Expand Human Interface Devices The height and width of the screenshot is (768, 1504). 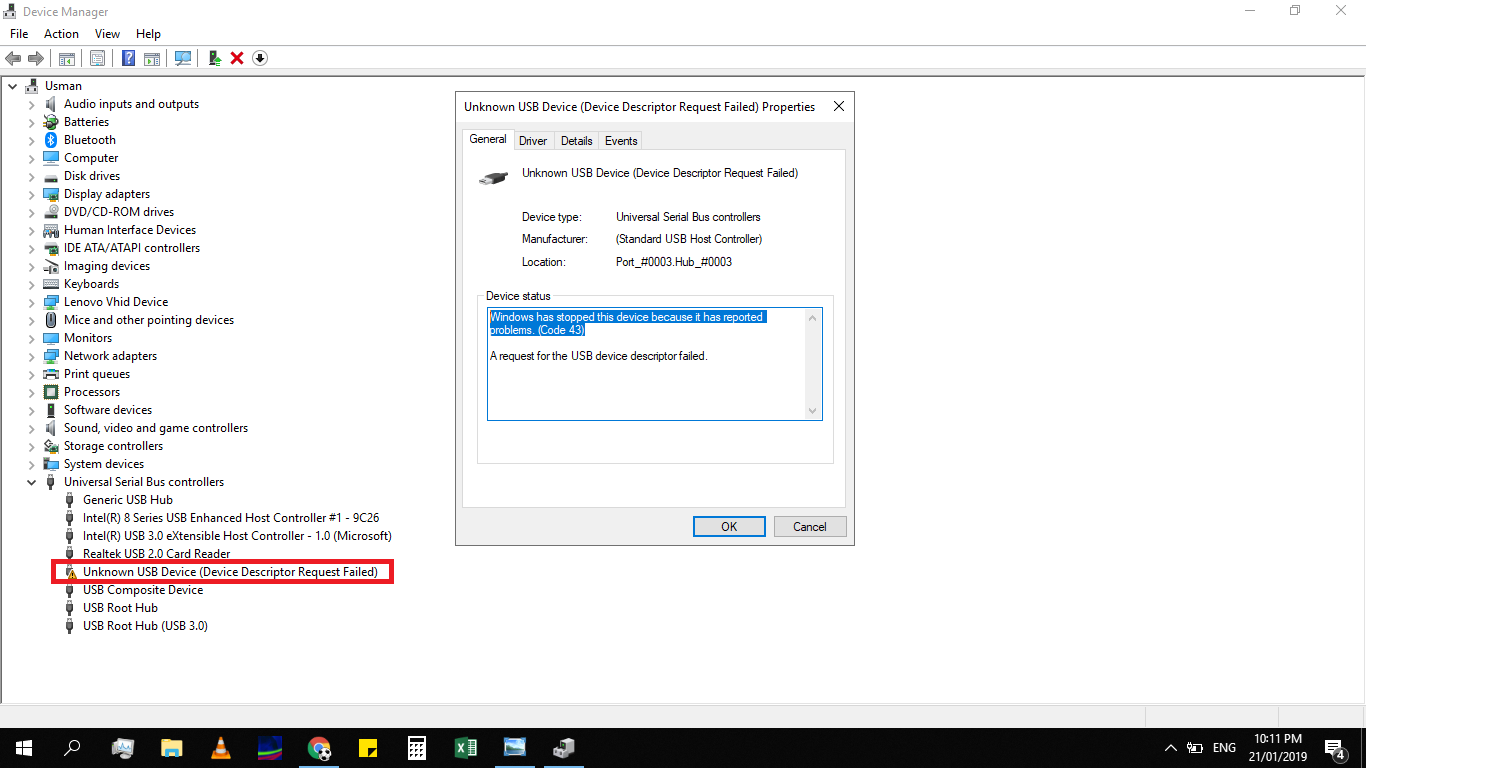point(31,230)
